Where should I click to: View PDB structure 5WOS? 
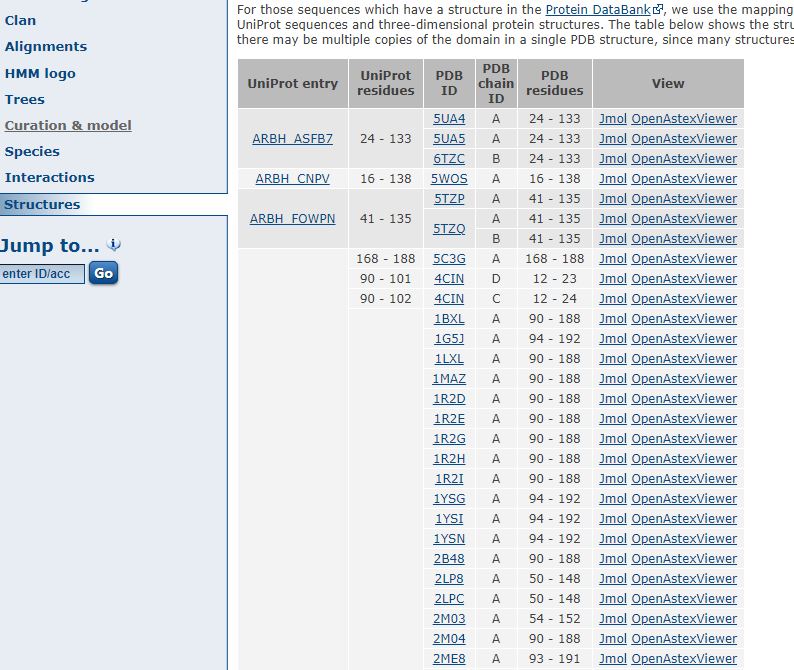click(x=449, y=179)
